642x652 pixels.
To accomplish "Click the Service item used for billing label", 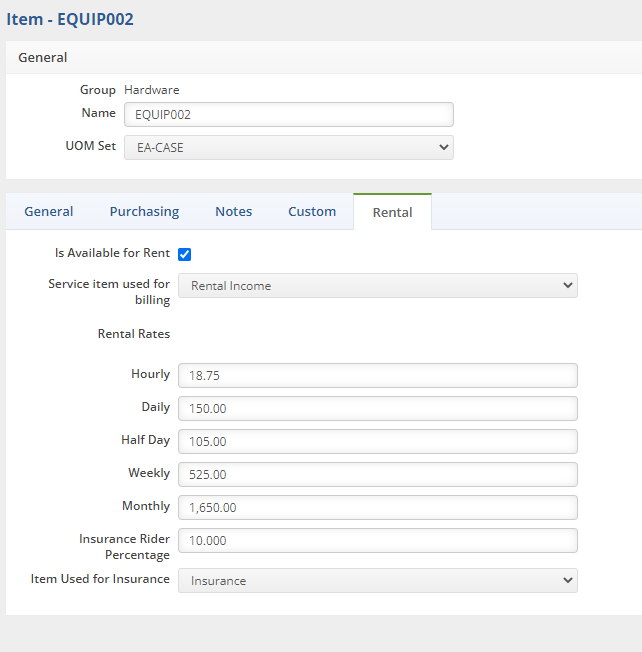I will 109,292.
